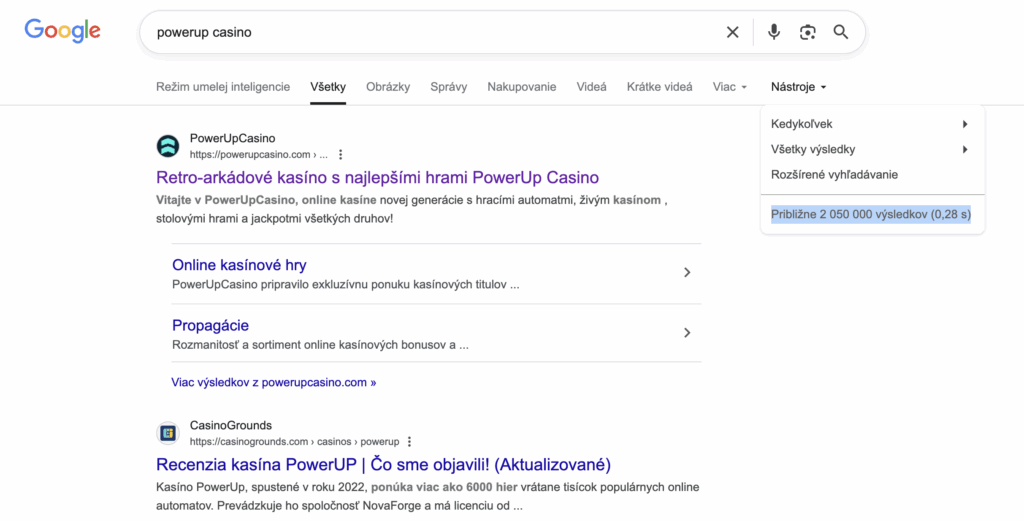Collapse the Nástroje tools dropdown
The image size is (1024, 521).
pyautogui.click(x=799, y=87)
